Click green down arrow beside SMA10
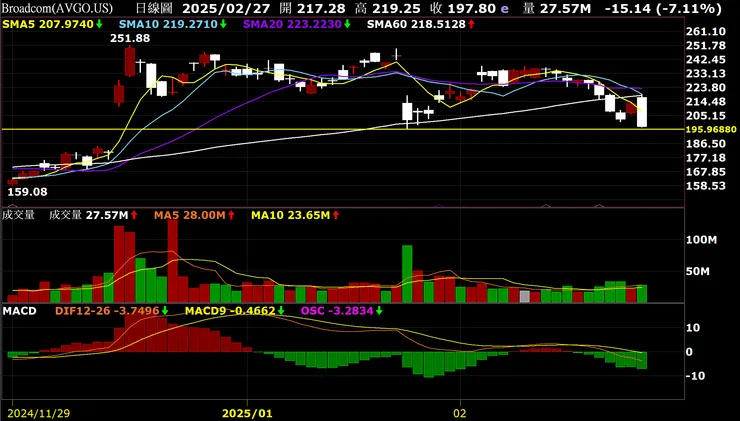Viewport: 740px width, 421px height. click(x=224, y=24)
